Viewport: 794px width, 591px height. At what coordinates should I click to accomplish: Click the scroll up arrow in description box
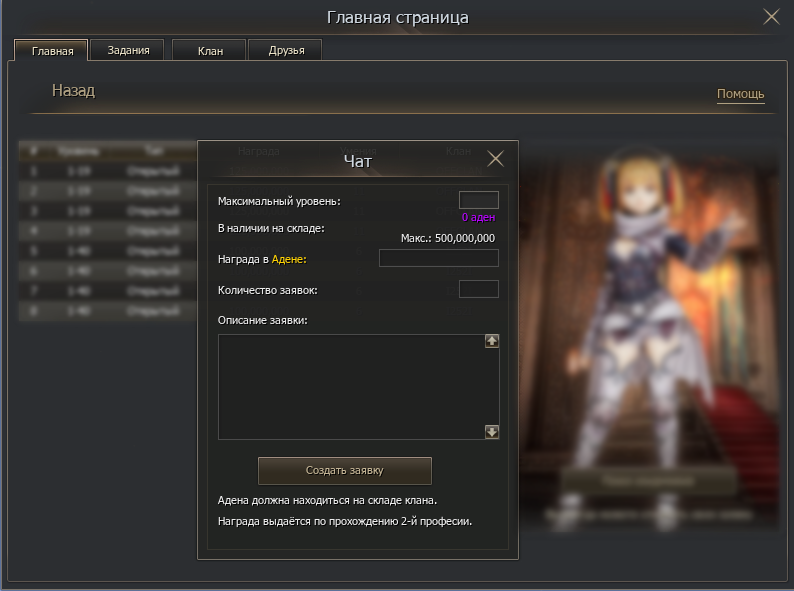[492, 341]
